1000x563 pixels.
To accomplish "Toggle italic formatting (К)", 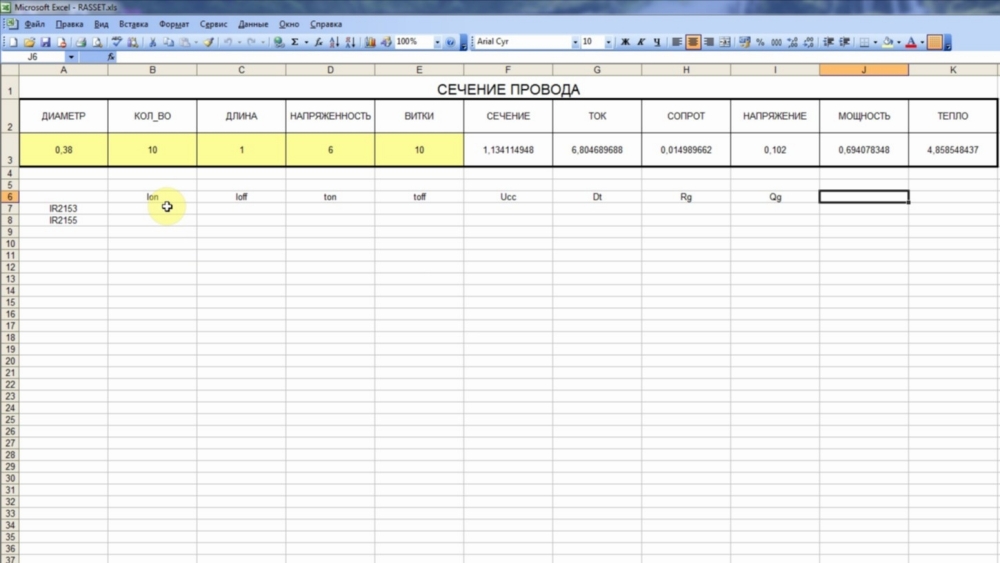I will [641, 42].
